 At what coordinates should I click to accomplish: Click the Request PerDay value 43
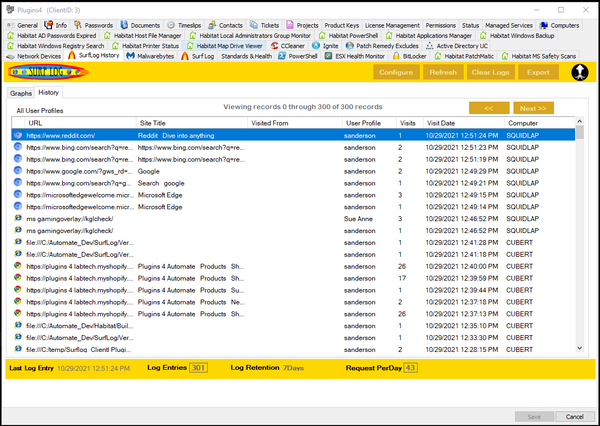point(410,367)
